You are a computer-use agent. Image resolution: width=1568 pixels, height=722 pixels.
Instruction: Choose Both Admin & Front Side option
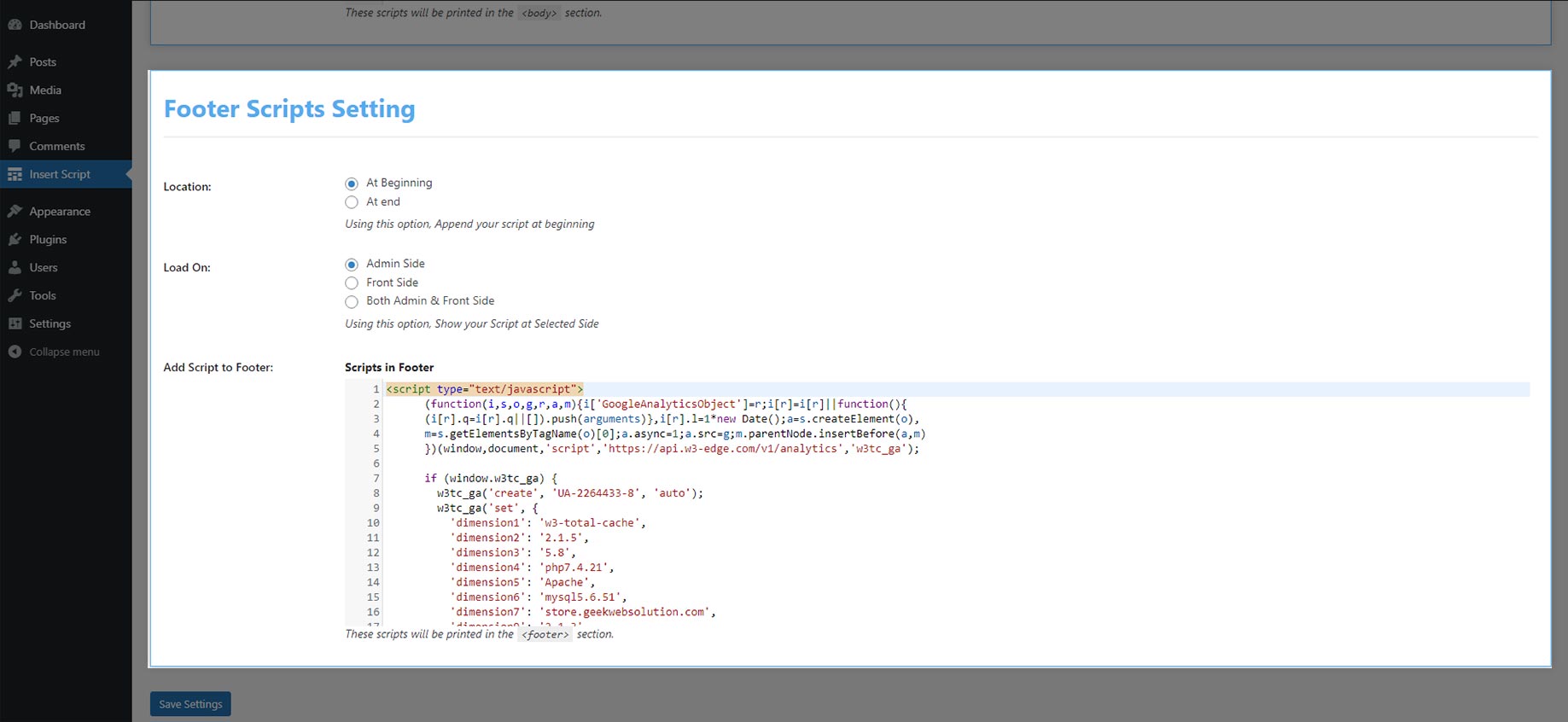tap(352, 301)
